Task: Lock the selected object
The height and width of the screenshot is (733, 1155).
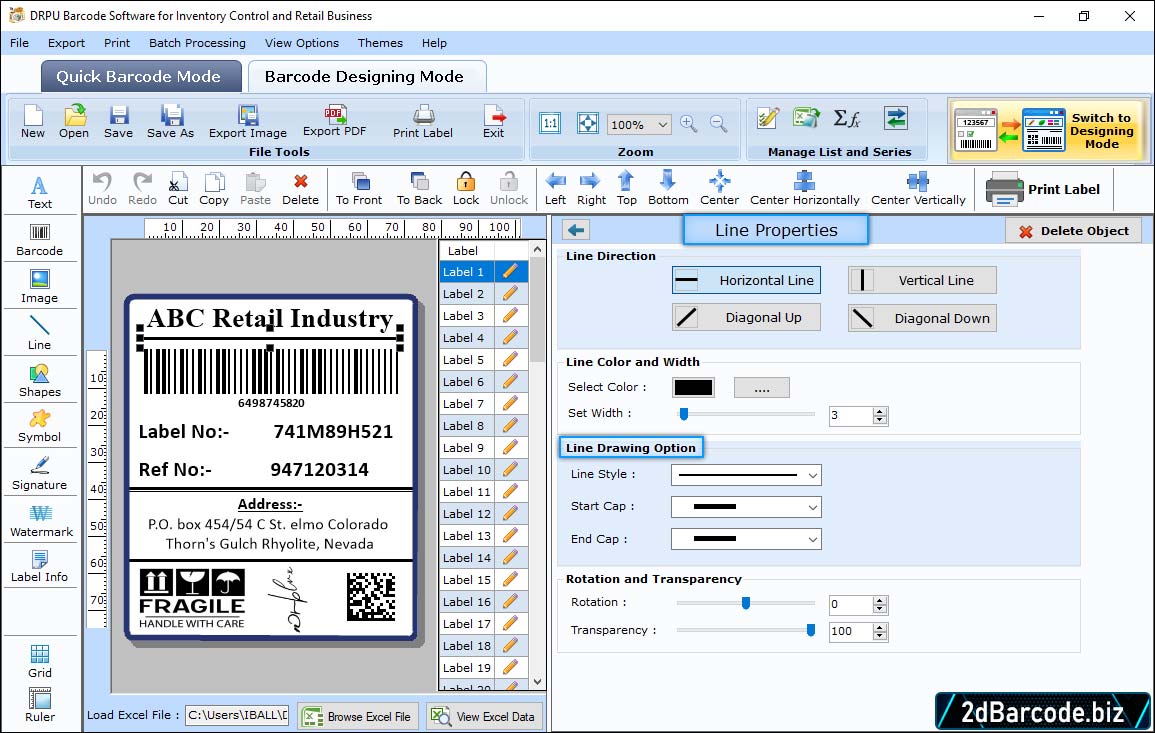Action: pos(466,189)
